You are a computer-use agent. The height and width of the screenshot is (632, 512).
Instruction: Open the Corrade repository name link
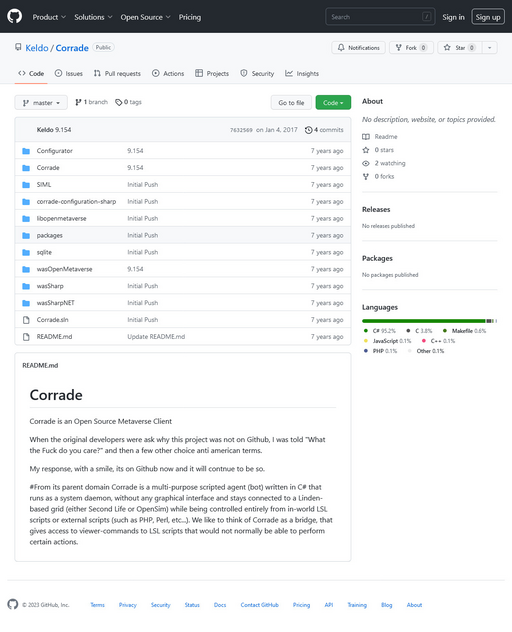point(72,48)
